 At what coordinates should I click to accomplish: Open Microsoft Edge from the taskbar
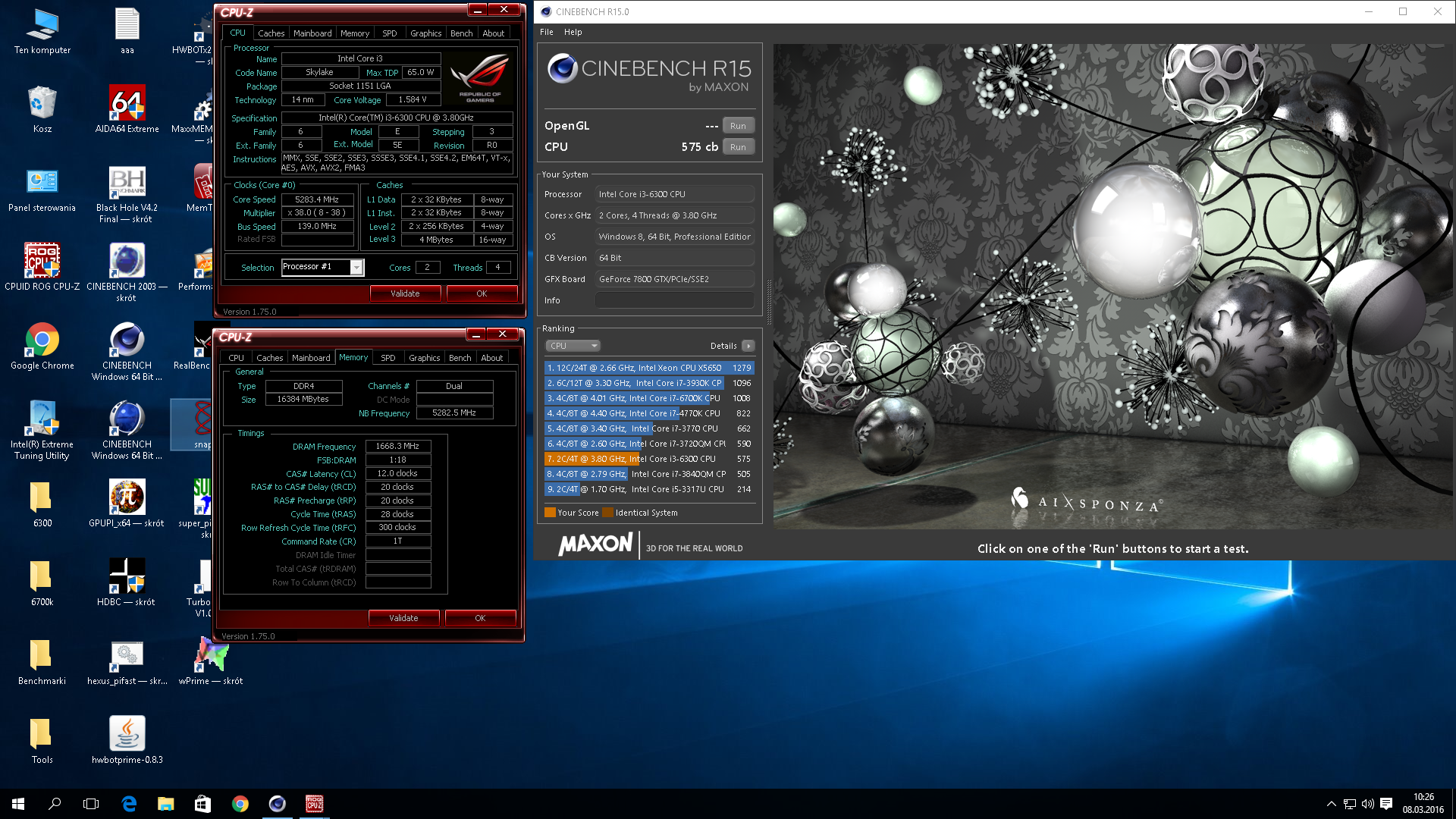(x=129, y=804)
